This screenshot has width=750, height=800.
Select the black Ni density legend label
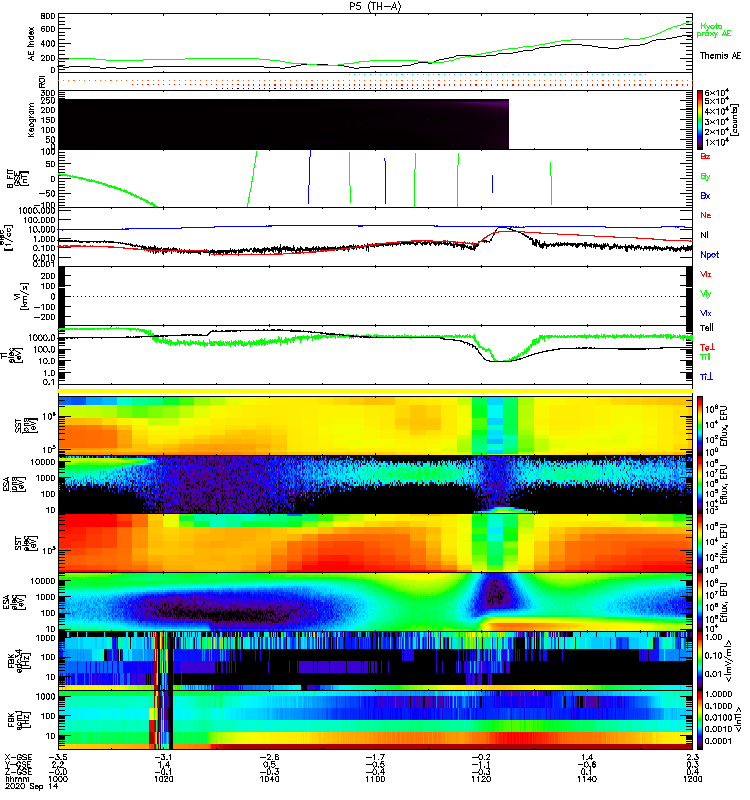[x=705, y=235]
